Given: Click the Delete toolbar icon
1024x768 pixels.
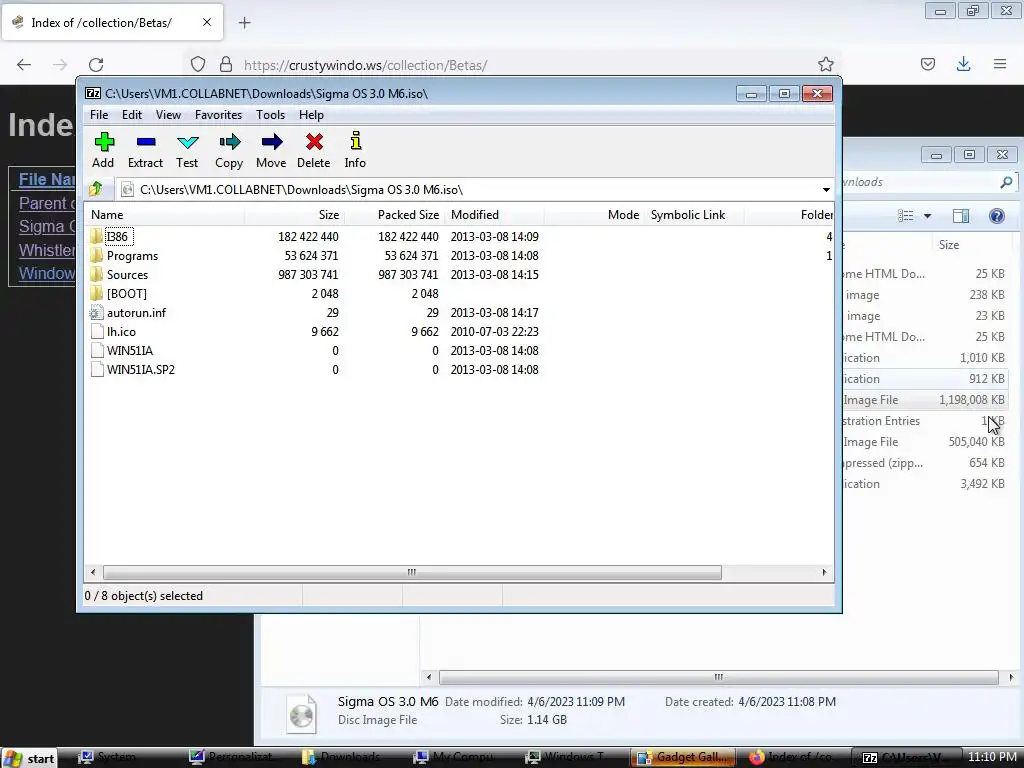Looking at the screenshot, I should 314,142.
